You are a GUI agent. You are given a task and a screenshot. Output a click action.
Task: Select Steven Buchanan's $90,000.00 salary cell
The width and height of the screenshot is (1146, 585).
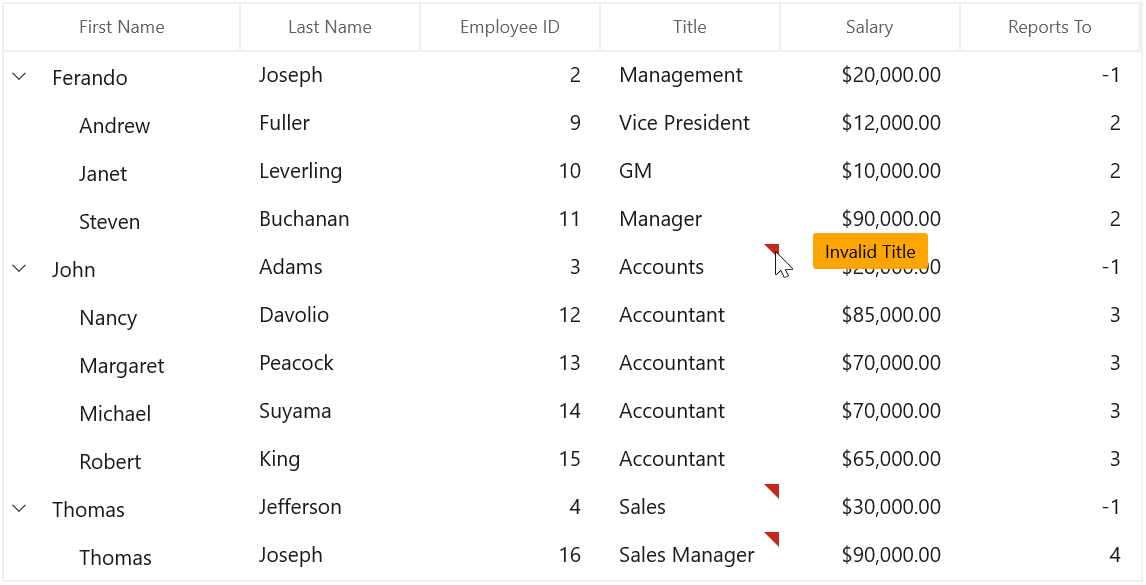coord(870,219)
